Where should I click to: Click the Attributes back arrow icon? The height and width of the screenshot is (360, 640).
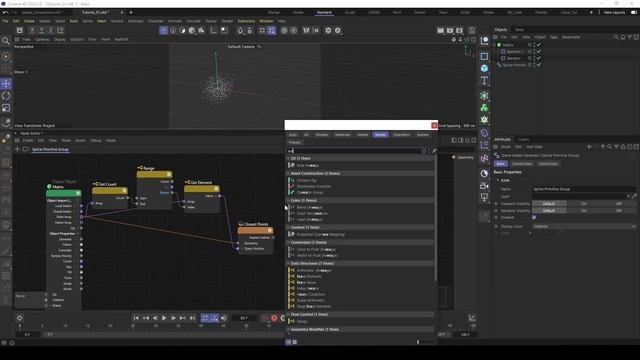[589, 147]
